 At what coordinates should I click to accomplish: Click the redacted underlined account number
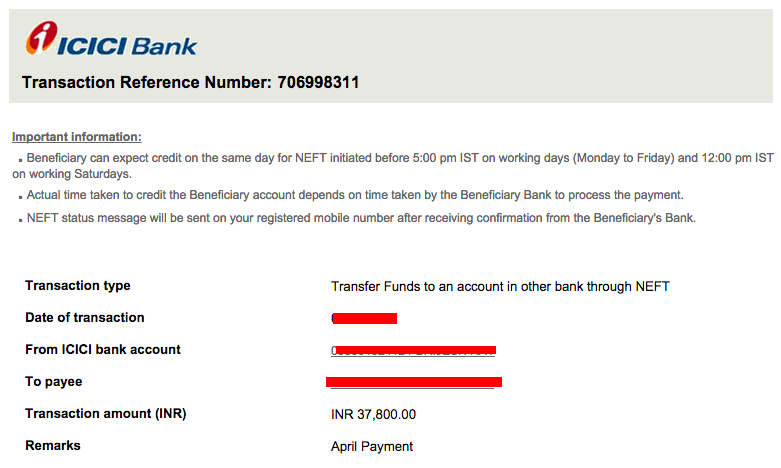(413, 351)
